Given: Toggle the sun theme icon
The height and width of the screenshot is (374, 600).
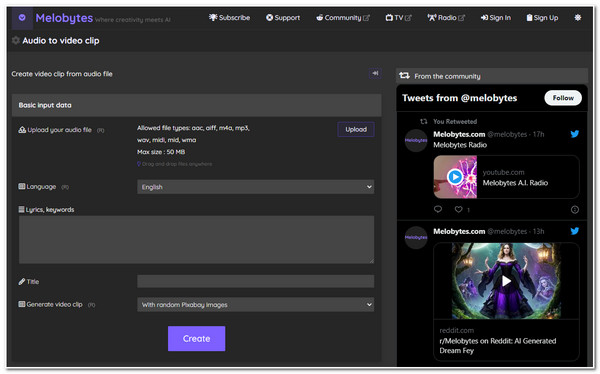Looking at the screenshot, I should click(577, 18).
